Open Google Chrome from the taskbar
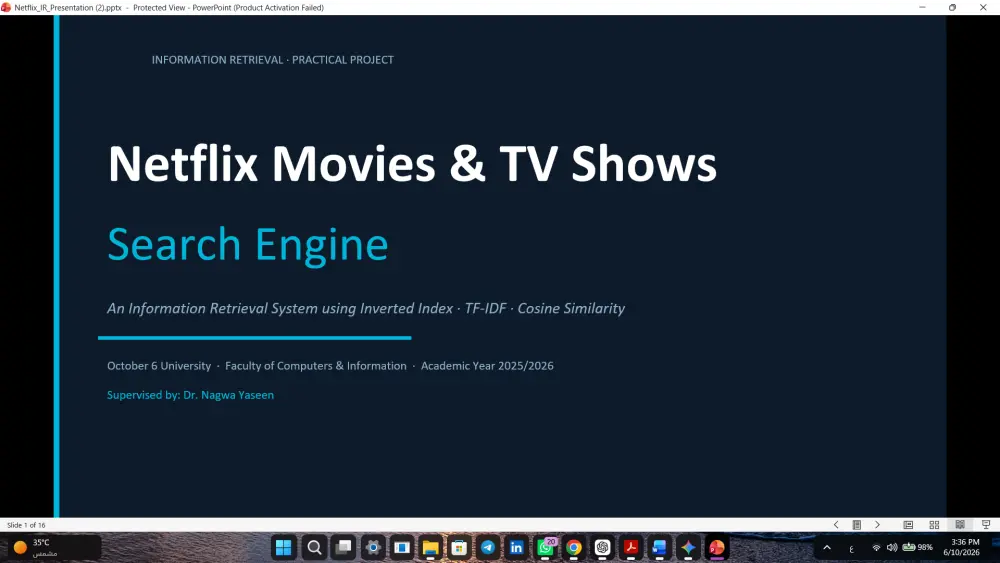The image size is (1000, 563). tap(574, 547)
